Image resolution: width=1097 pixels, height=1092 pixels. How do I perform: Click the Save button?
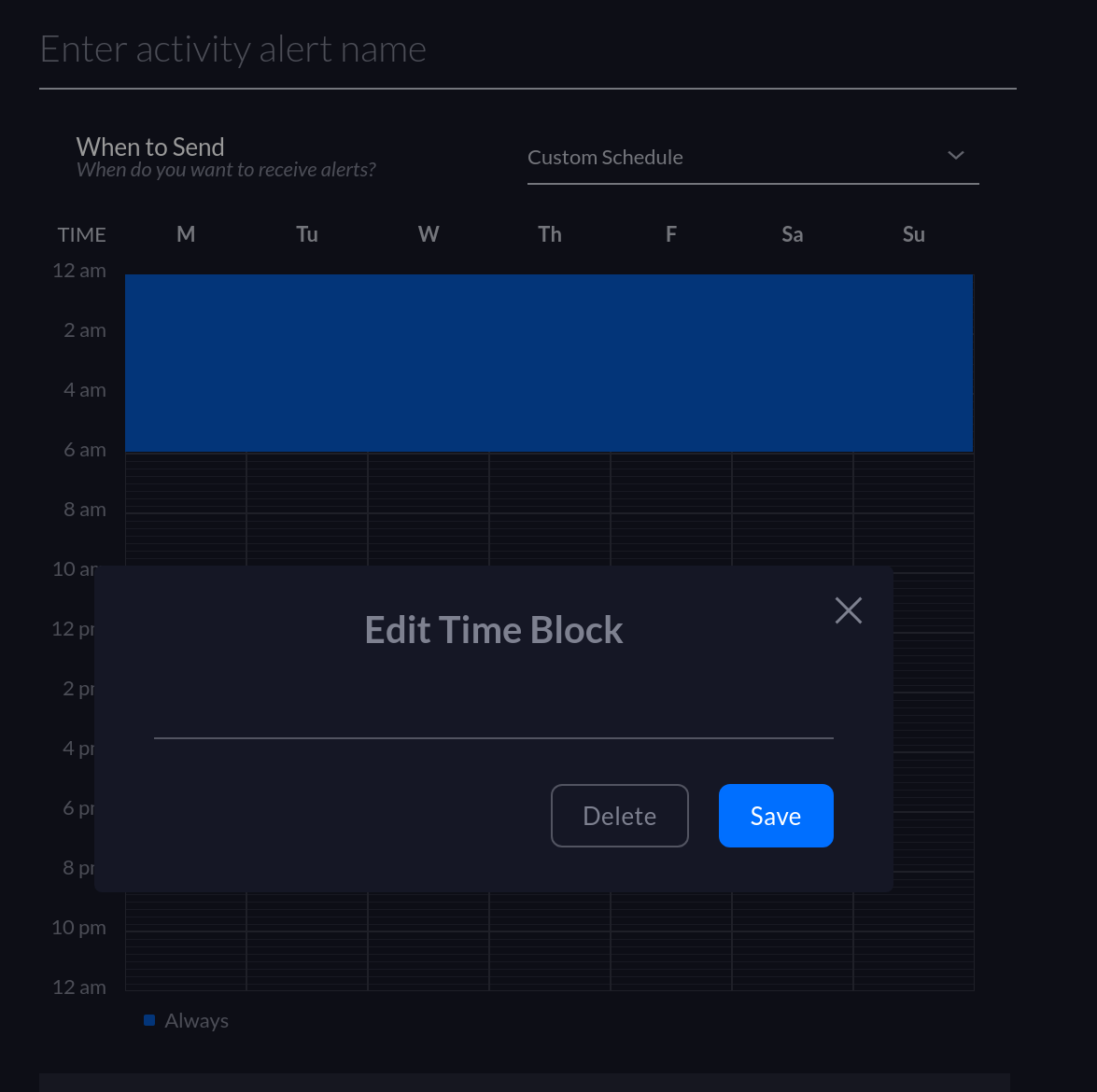click(x=775, y=816)
